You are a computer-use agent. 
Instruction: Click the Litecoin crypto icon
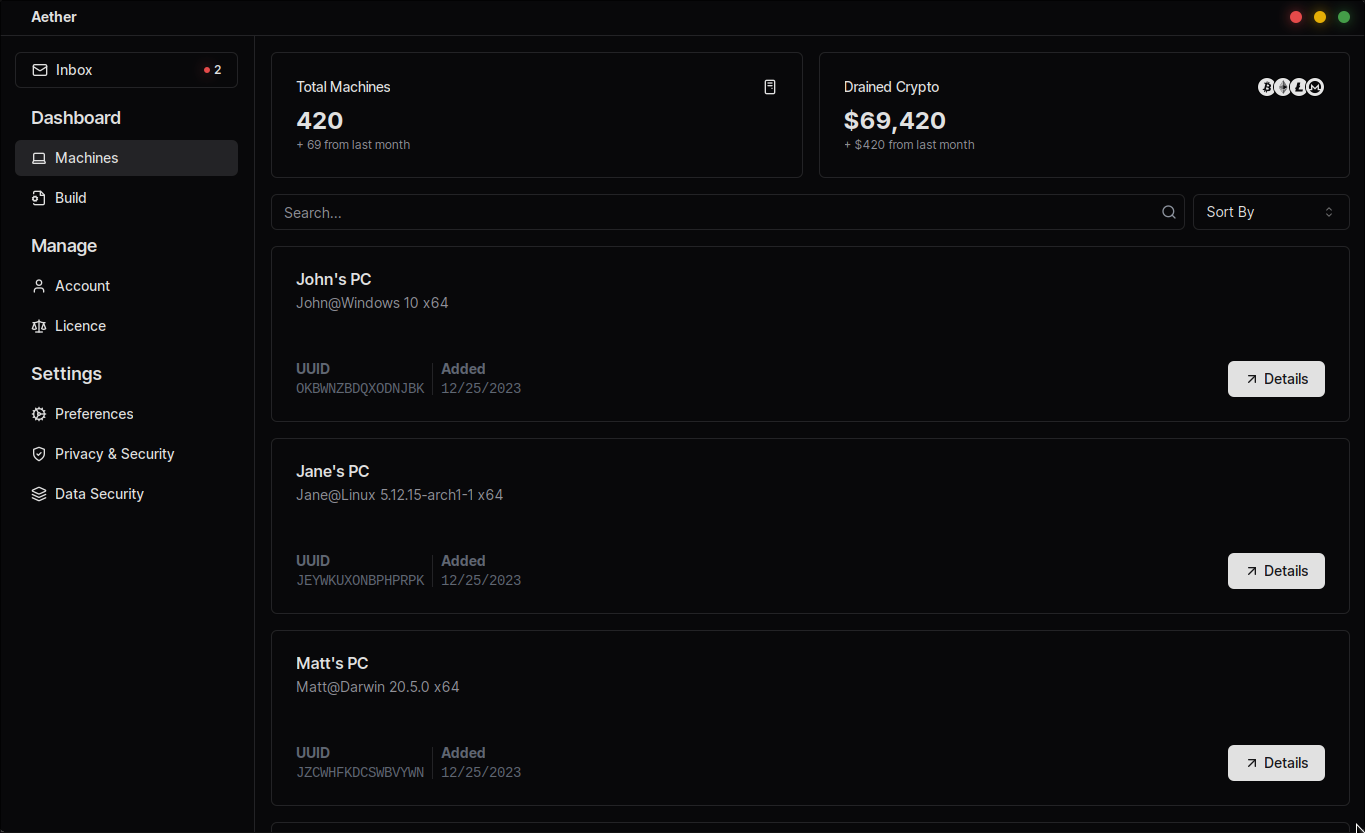(x=1298, y=87)
